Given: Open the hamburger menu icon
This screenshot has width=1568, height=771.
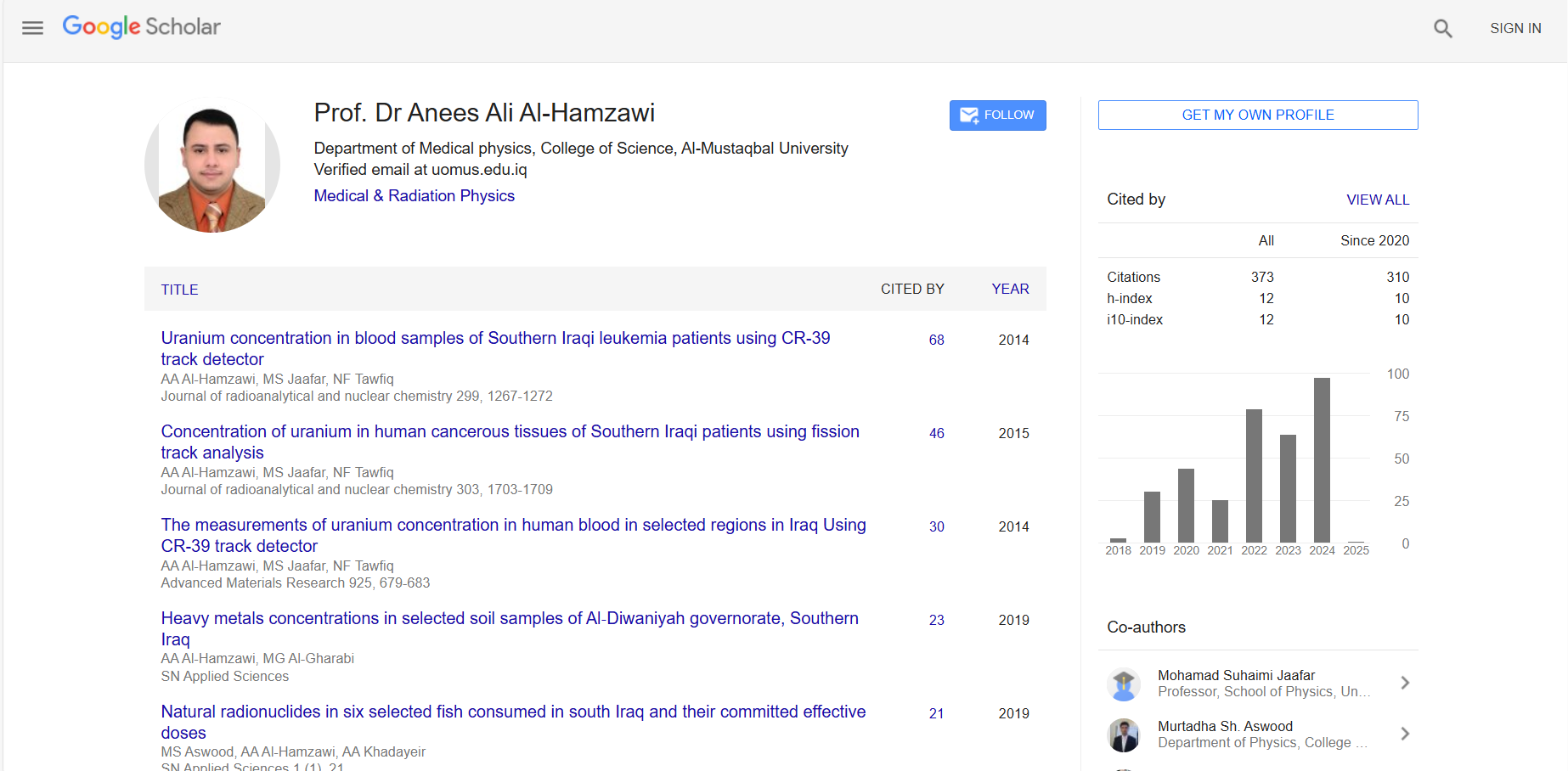Looking at the screenshot, I should [x=32, y=28].
